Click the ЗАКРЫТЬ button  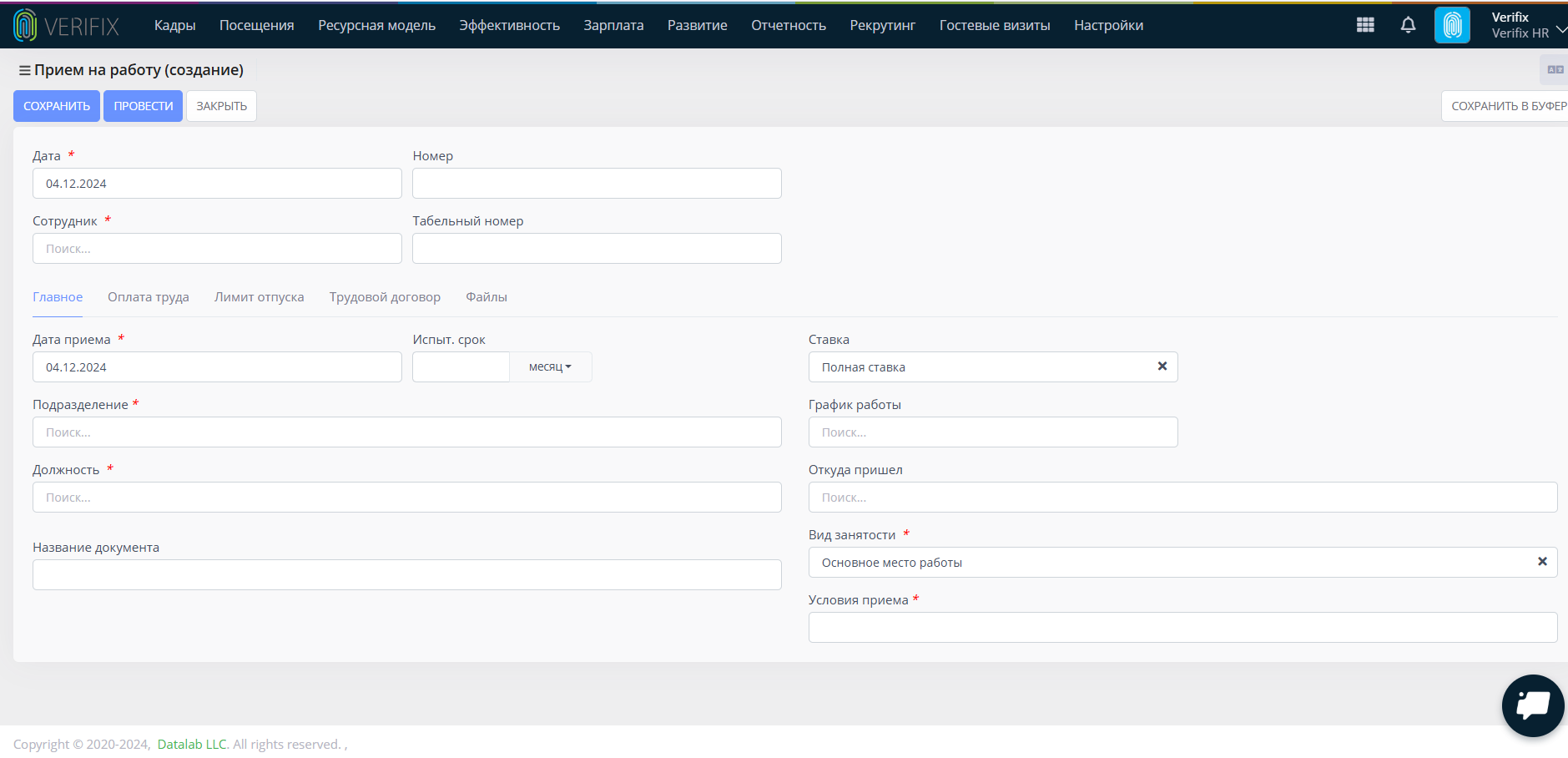[x=221, y=106]
